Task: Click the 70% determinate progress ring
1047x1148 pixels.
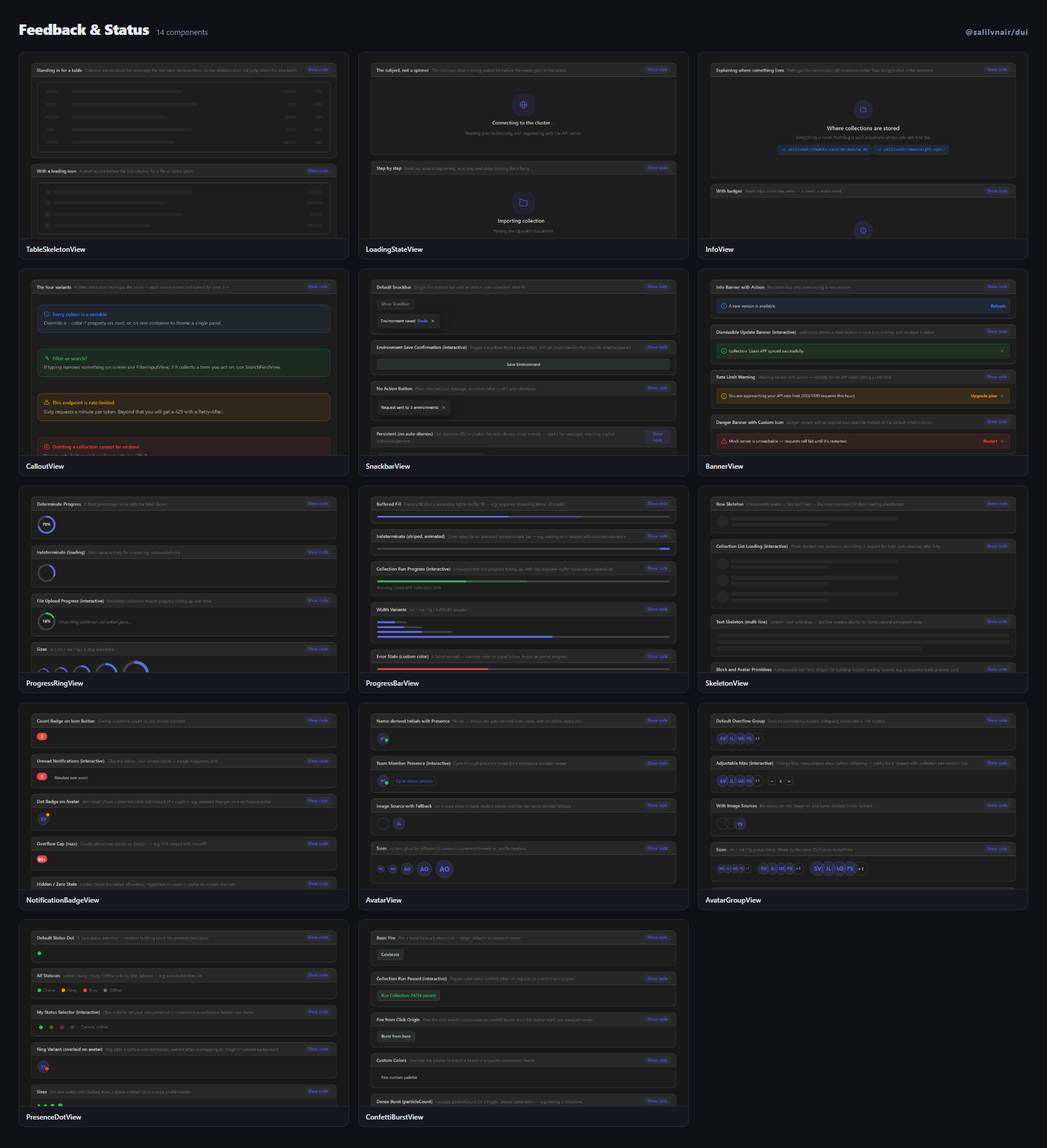Action: click(x=47, y=525)
